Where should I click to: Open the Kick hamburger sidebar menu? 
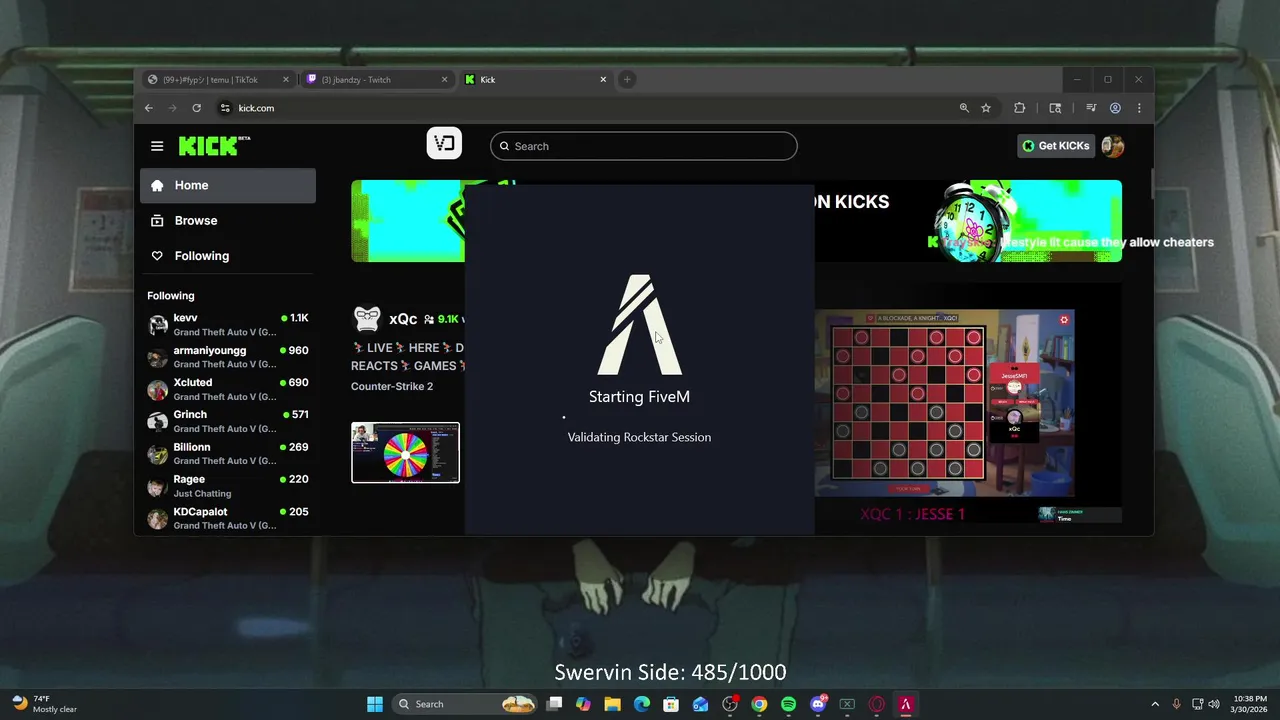pyautogui.click(x=157, y=146)
